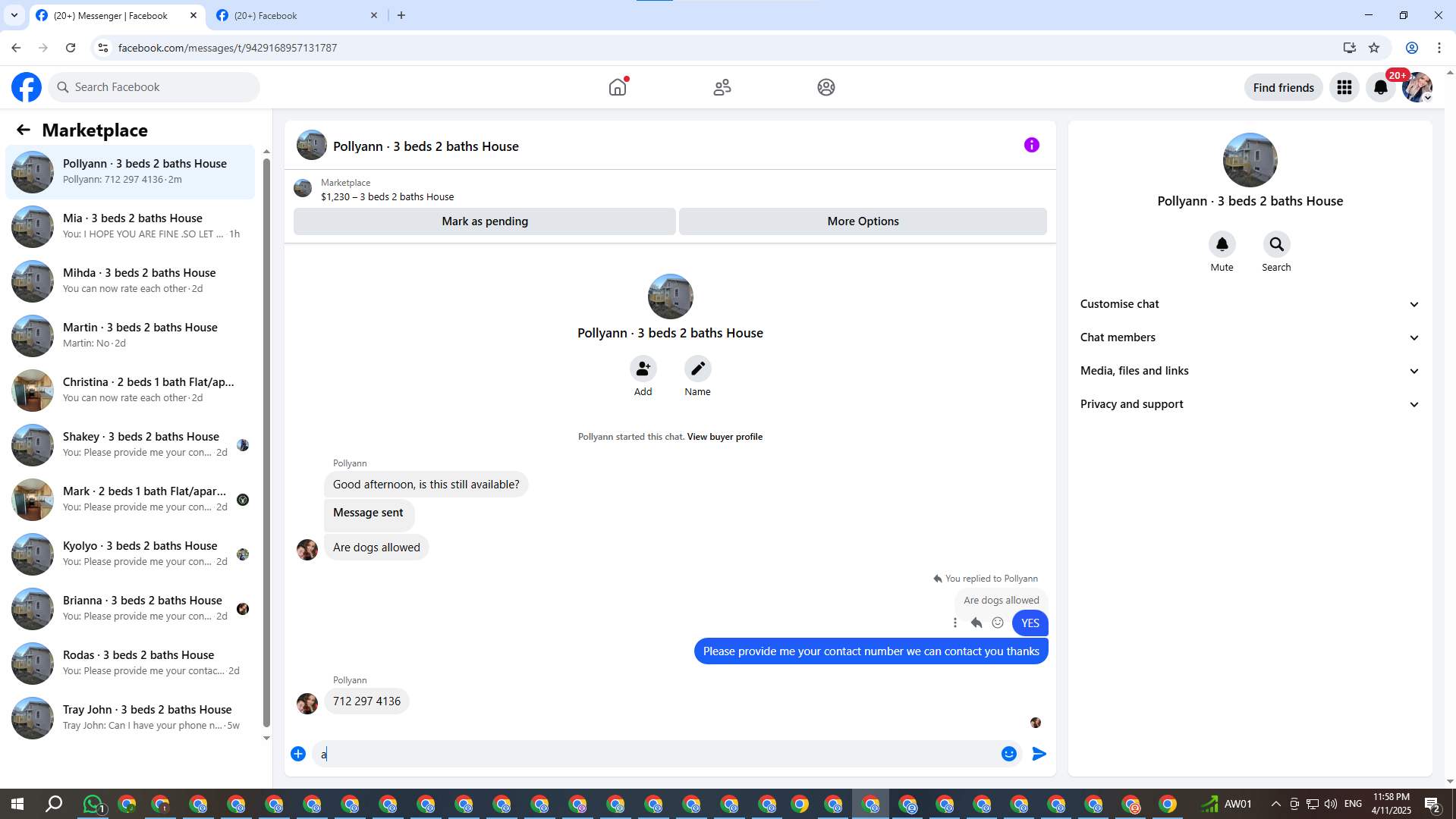Add people to the chat
Viewport: 1456px width, 819px height.
point(643,369)
